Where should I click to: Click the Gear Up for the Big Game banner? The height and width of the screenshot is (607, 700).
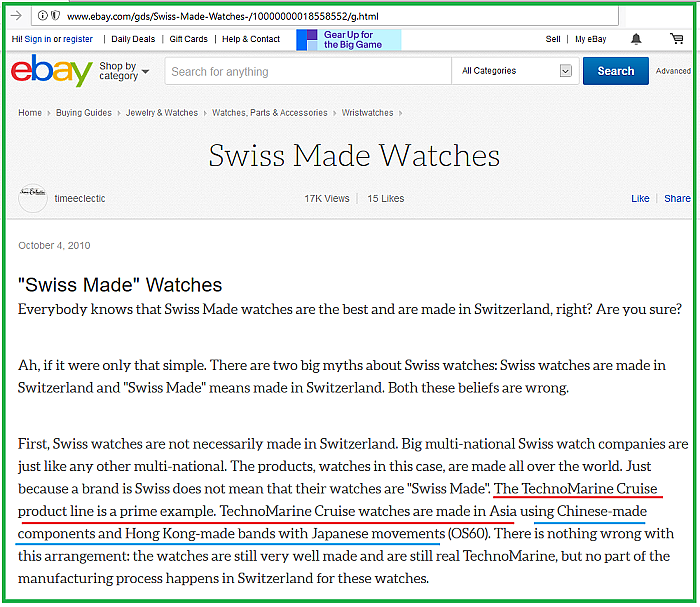[349, 40]
